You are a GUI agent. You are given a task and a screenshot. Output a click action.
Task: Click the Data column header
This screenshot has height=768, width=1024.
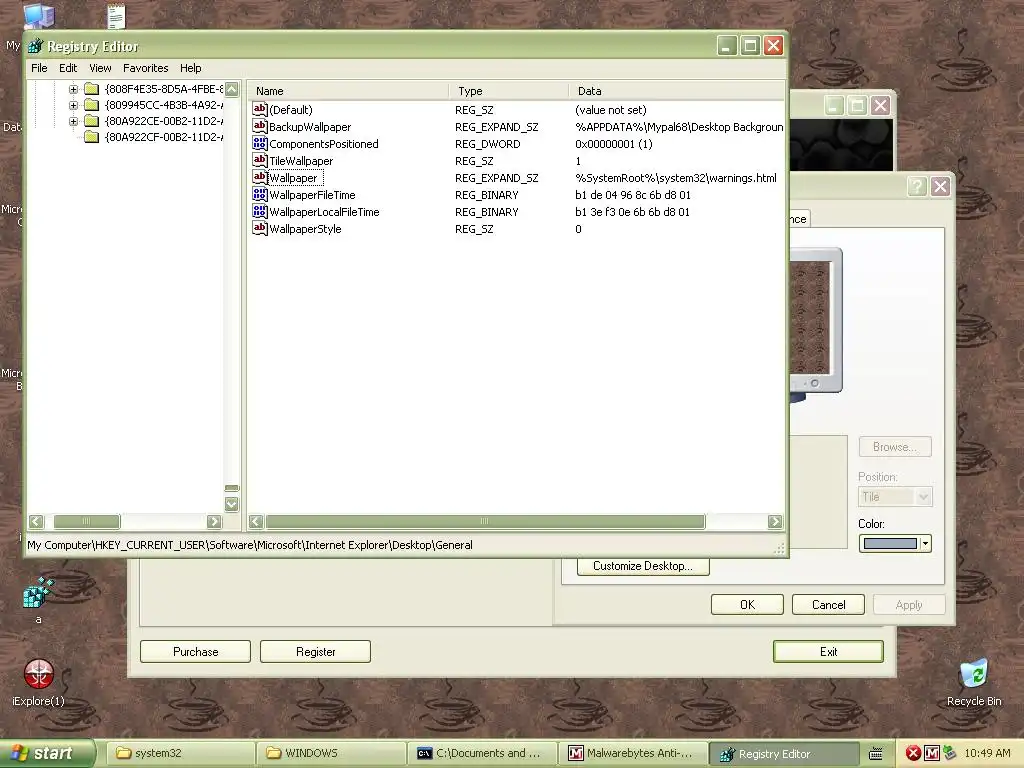coord(677,91)
